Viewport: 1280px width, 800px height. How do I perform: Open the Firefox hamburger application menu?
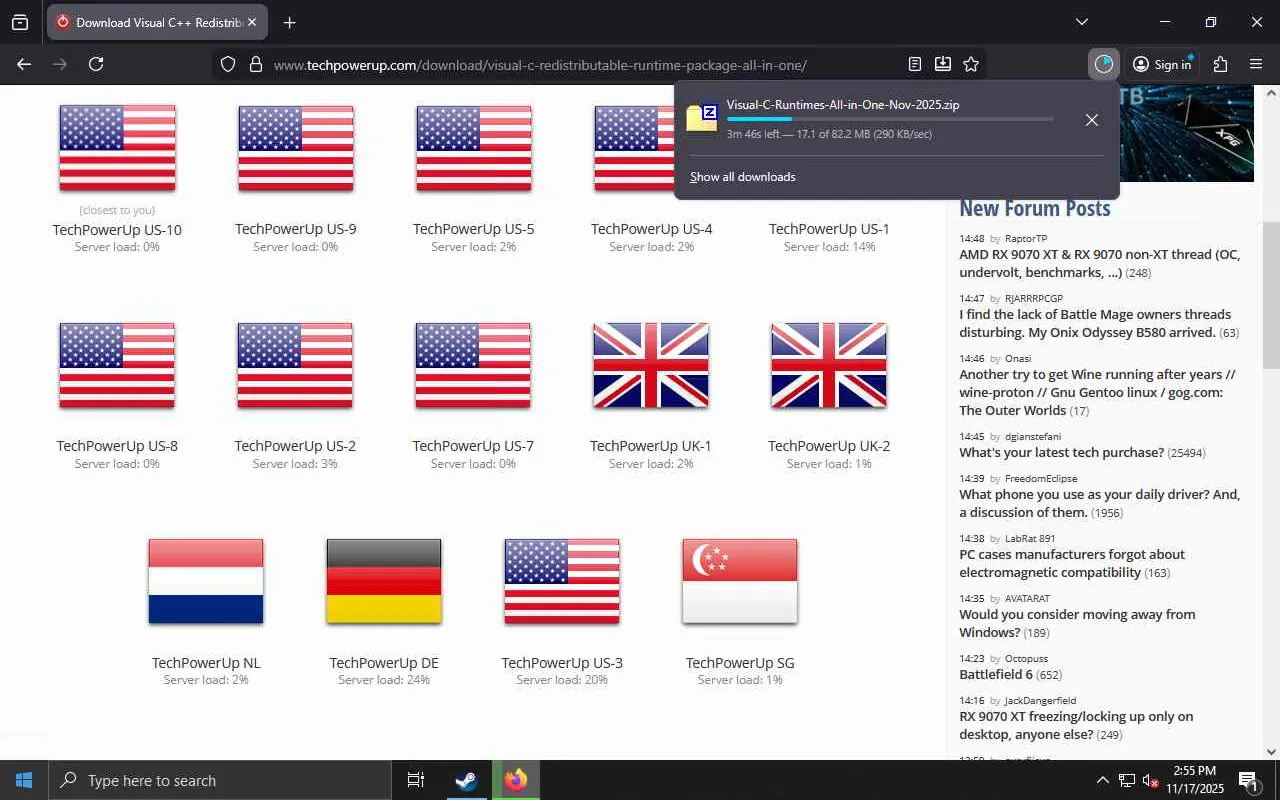pos(1256,64)
